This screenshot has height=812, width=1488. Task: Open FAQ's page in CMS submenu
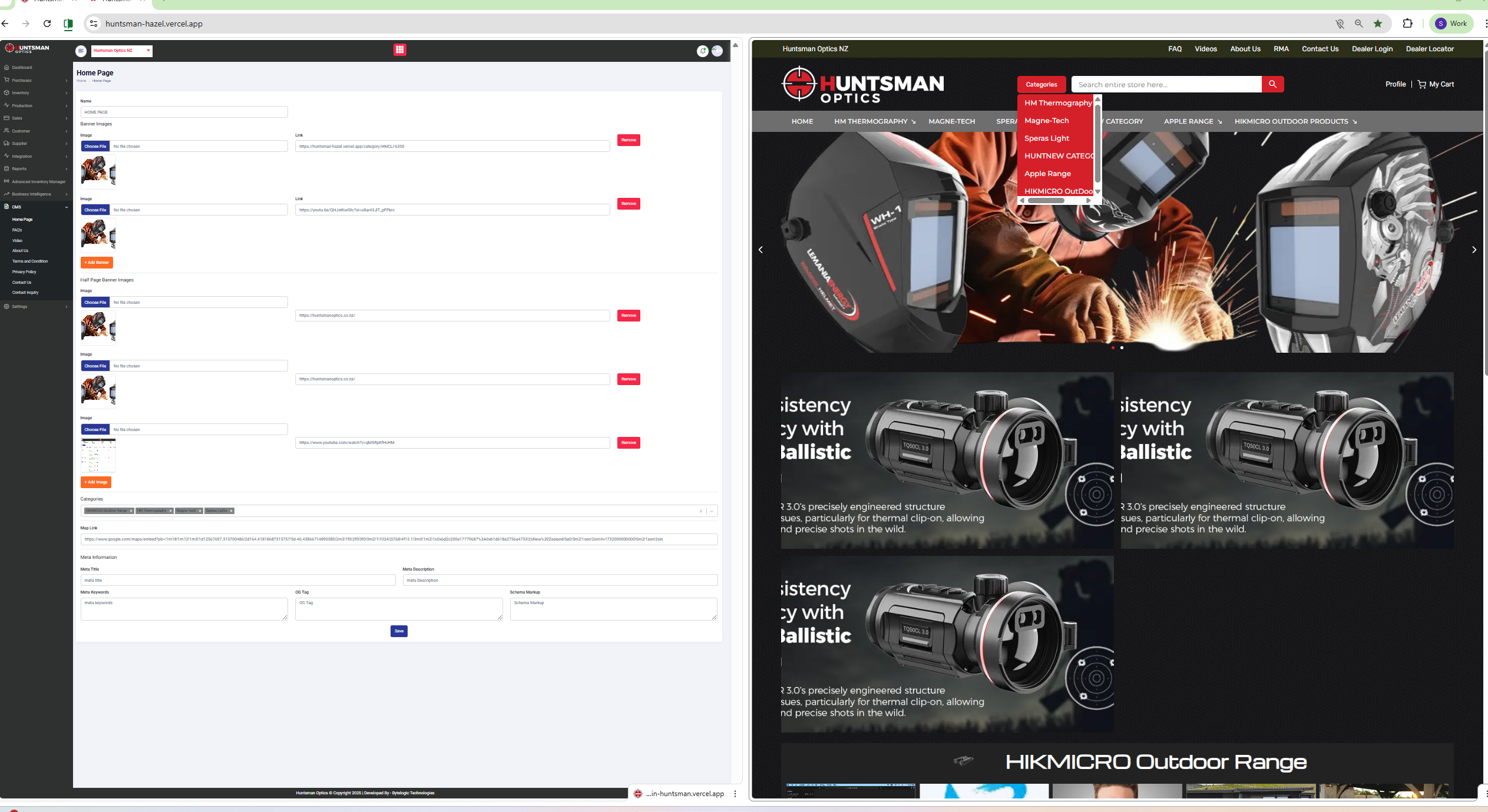pos(17,230)
